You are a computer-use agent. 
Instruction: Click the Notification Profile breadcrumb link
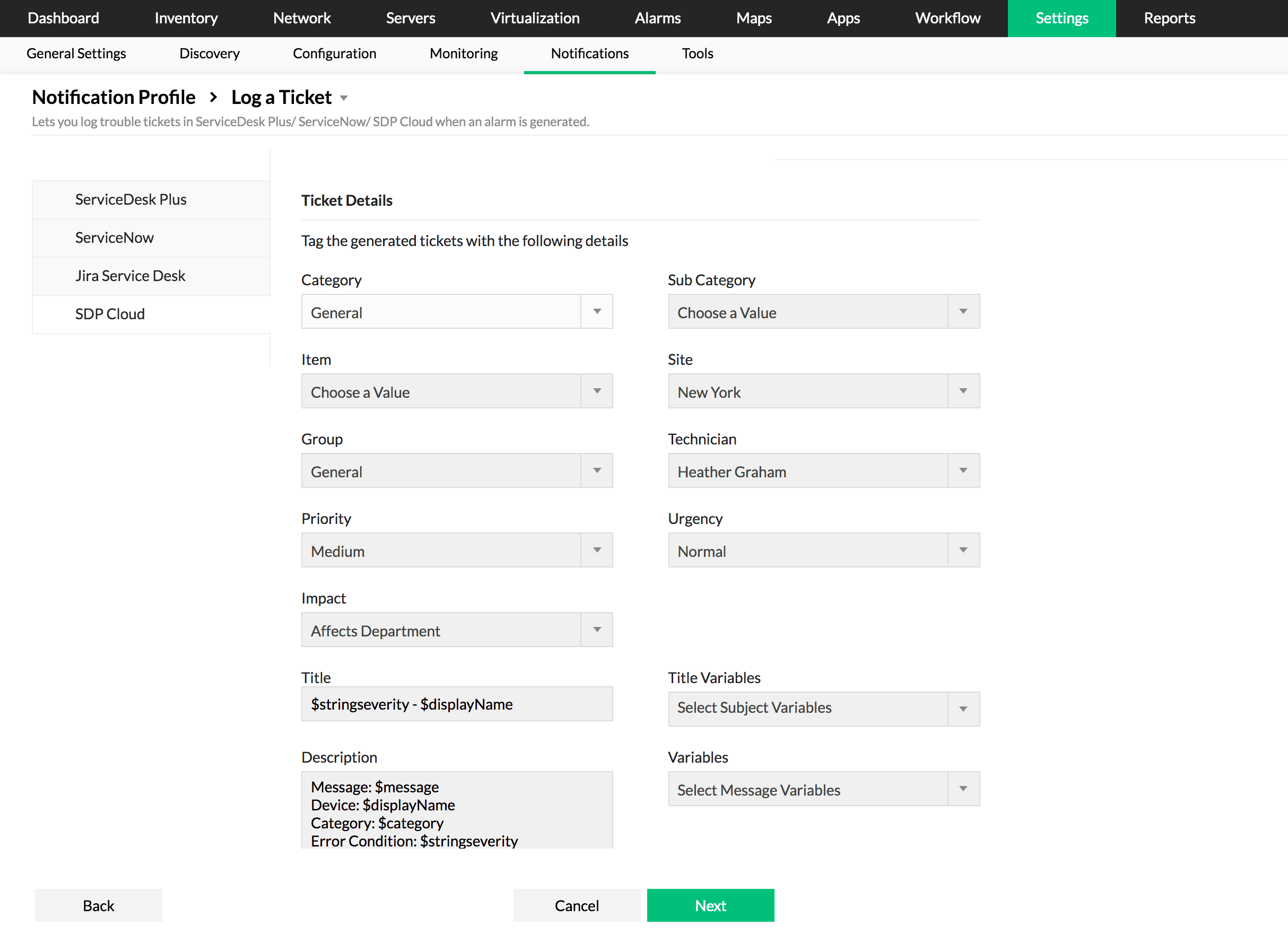114,98
